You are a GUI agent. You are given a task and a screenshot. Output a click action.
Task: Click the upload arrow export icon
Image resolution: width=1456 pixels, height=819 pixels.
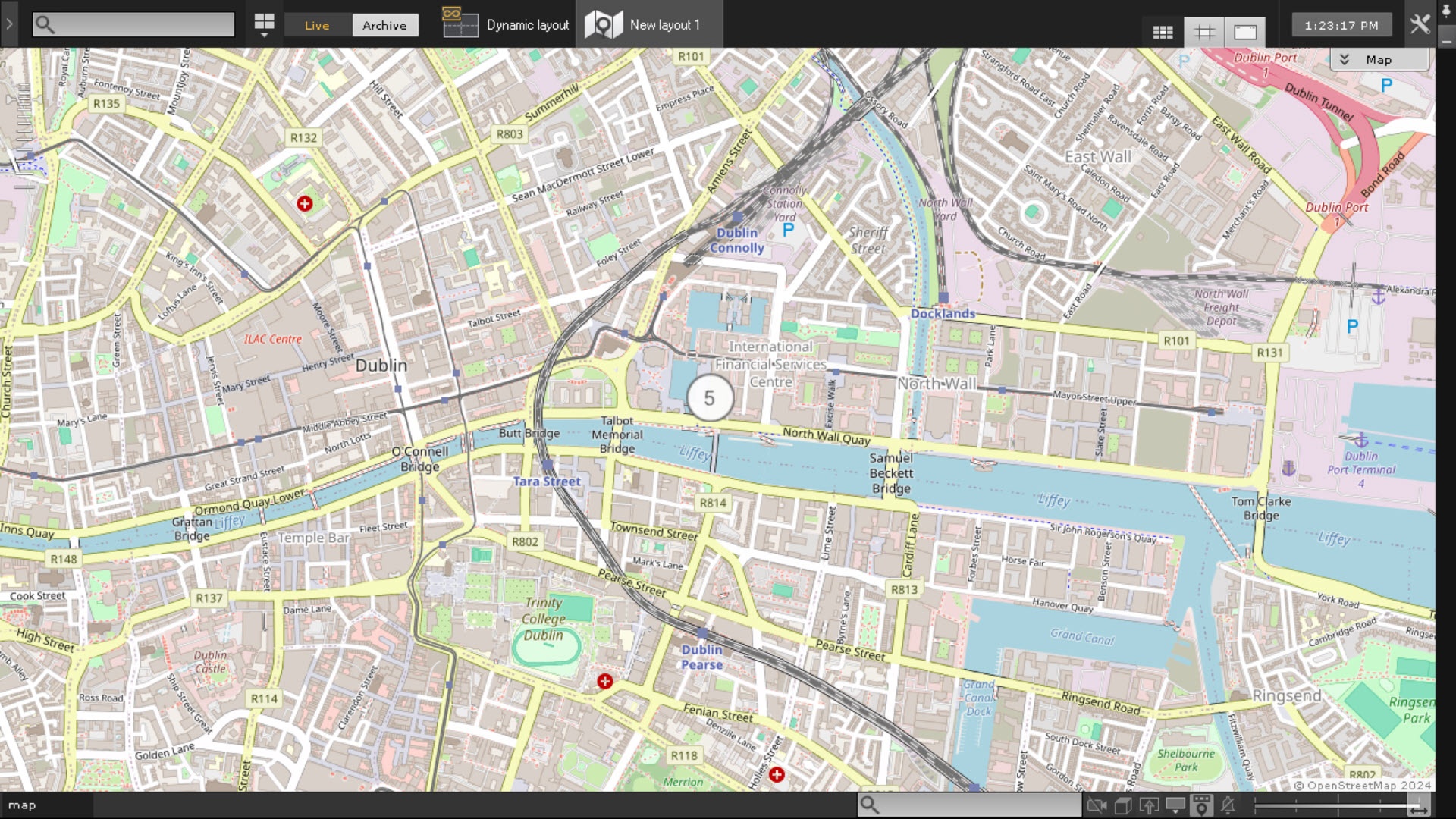click(1149, 805)
